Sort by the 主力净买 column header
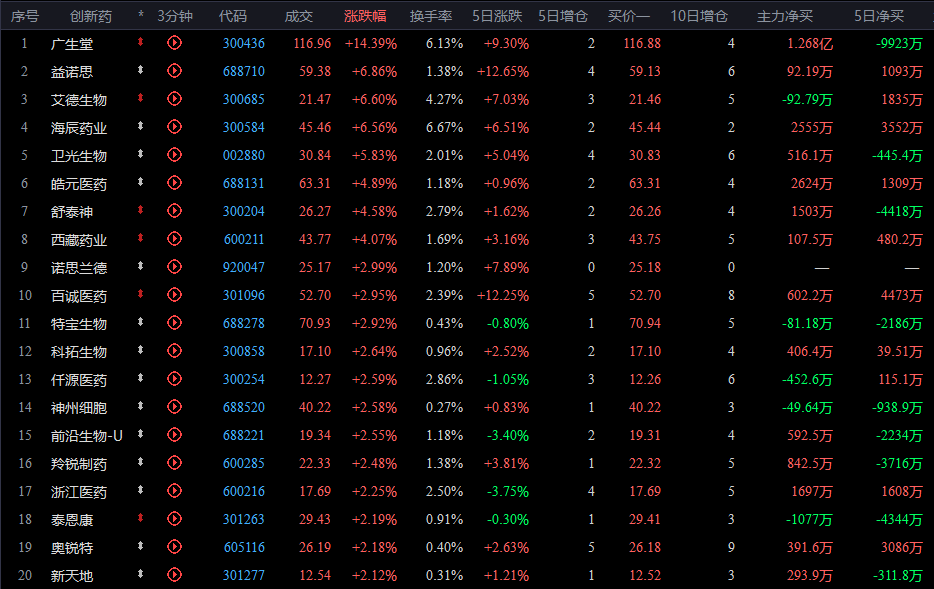This screenshot has width=934, height=589. (784, 16)
